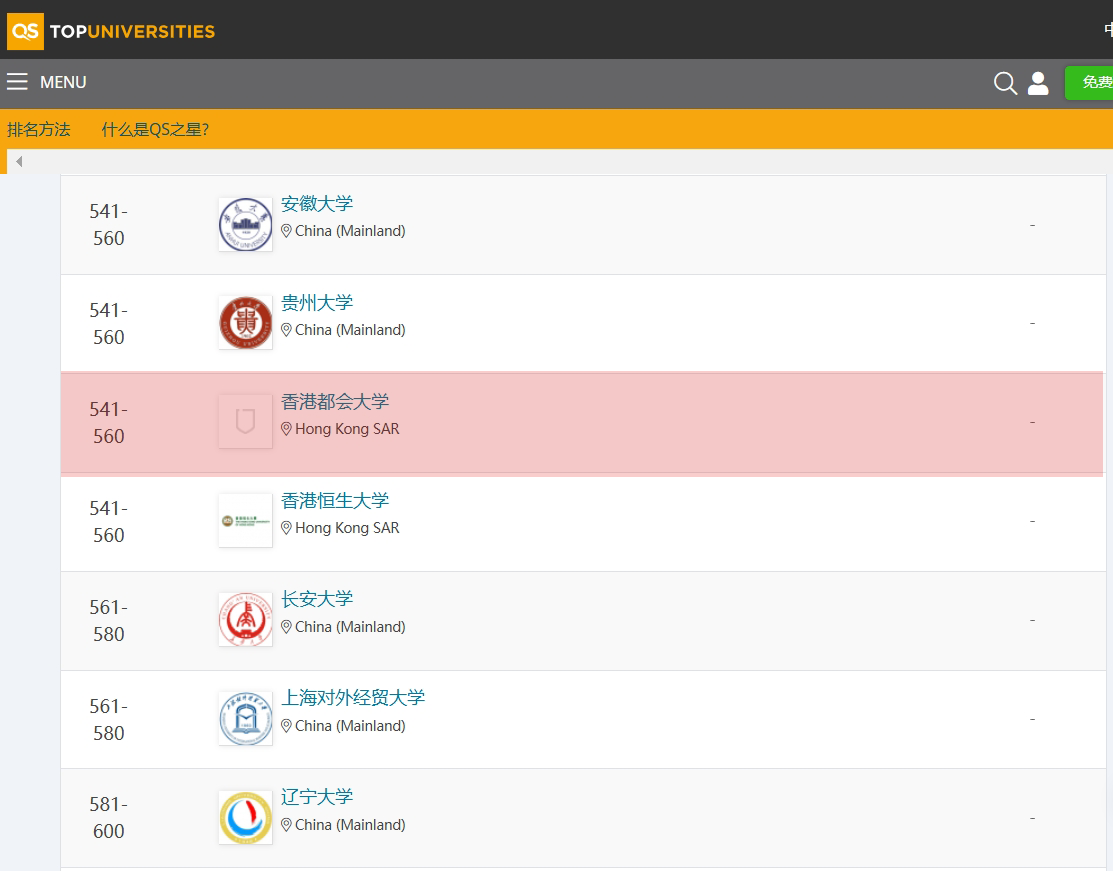Open the 什么是QS之星? menu item
The width and height of the screenshot is (1113, 871).
[x=155, y=129]
